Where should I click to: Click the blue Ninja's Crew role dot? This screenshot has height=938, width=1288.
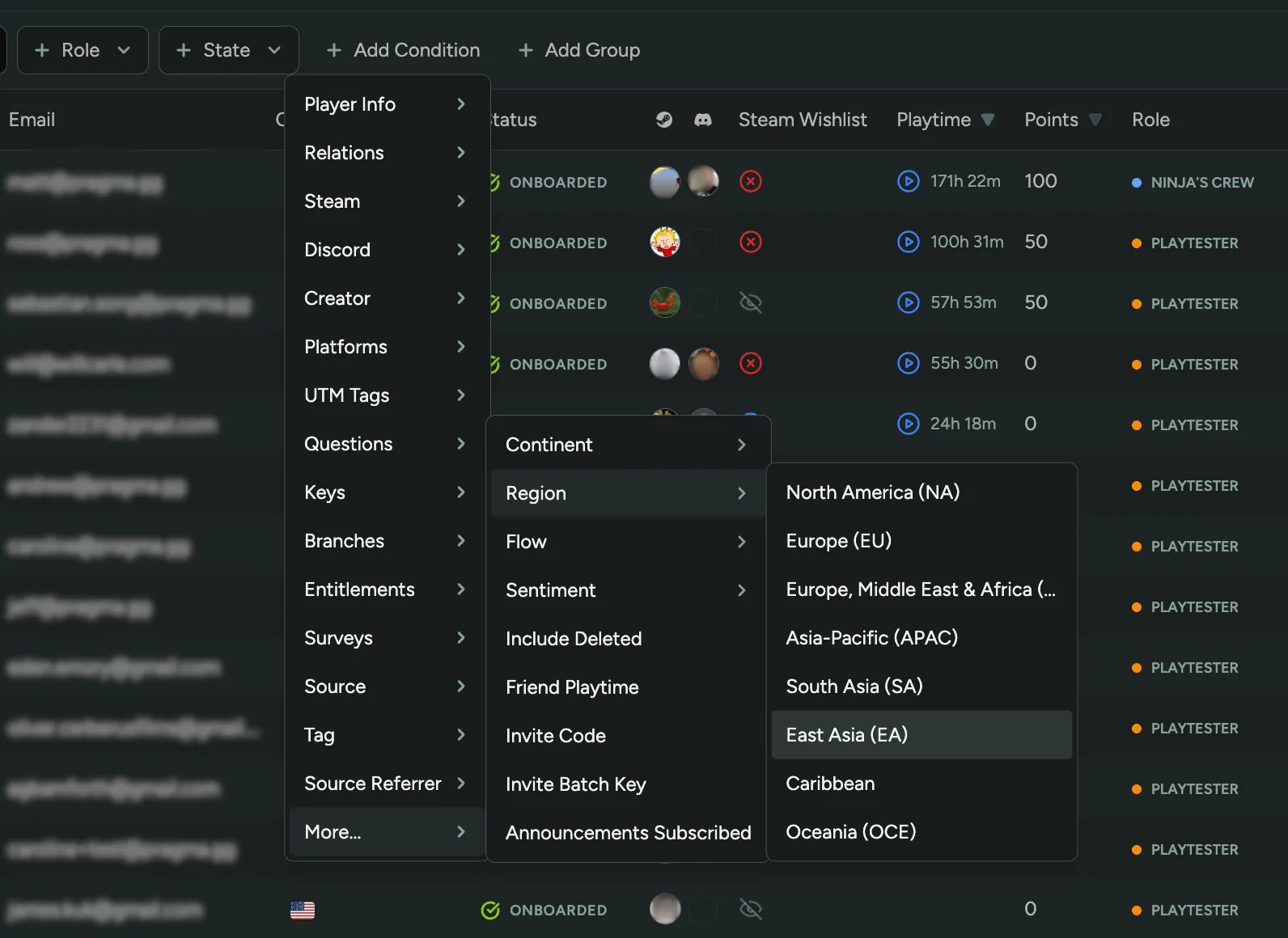pos(1136,183)
